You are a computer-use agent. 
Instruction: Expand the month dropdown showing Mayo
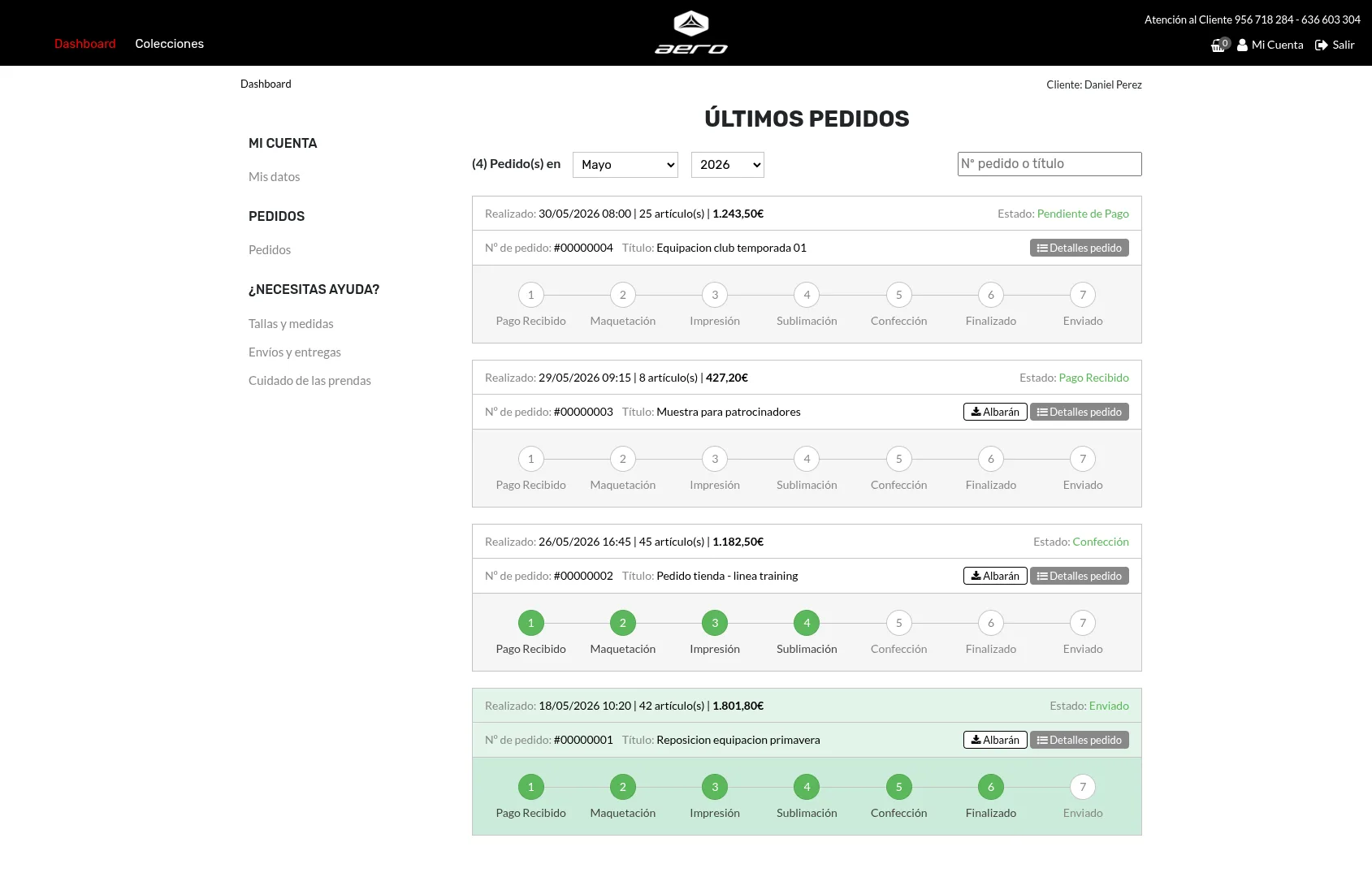625,164
